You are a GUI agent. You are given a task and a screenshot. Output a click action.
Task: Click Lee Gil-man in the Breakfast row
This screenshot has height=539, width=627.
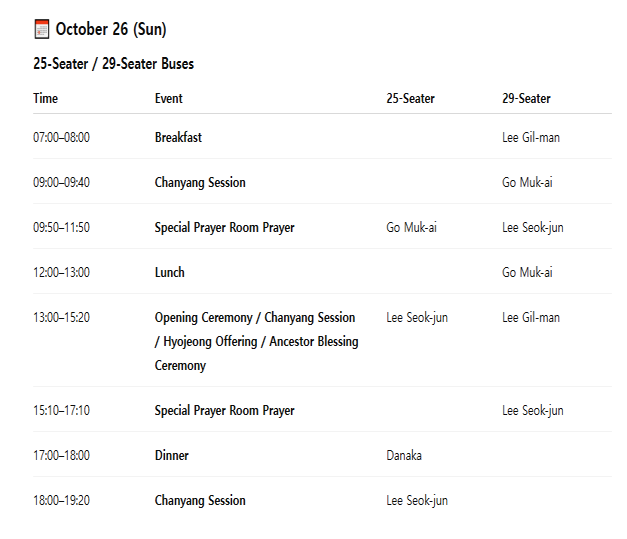(x=530, y=137)
